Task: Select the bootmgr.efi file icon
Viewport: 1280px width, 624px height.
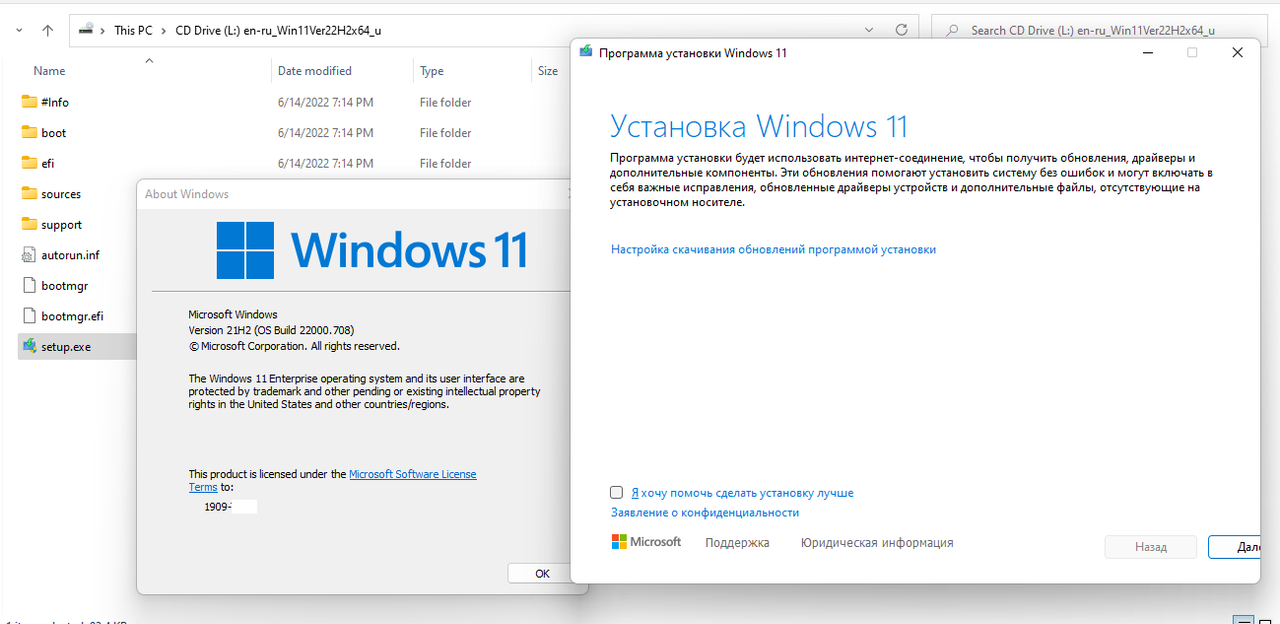Action: (x=29, y=316)
